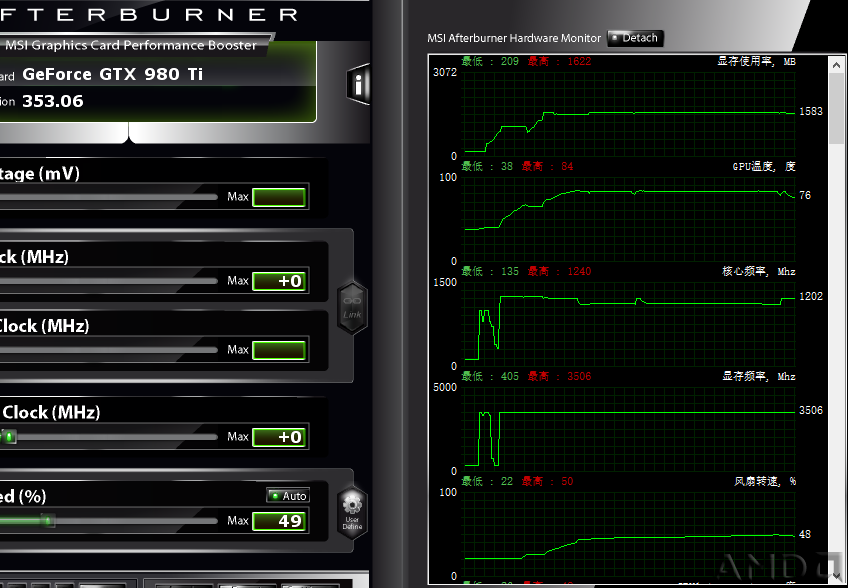The height and width of the screenshot is (588, 848).
Task: Click the Memory Clock +0 value field
Action: tap(280, 437)
